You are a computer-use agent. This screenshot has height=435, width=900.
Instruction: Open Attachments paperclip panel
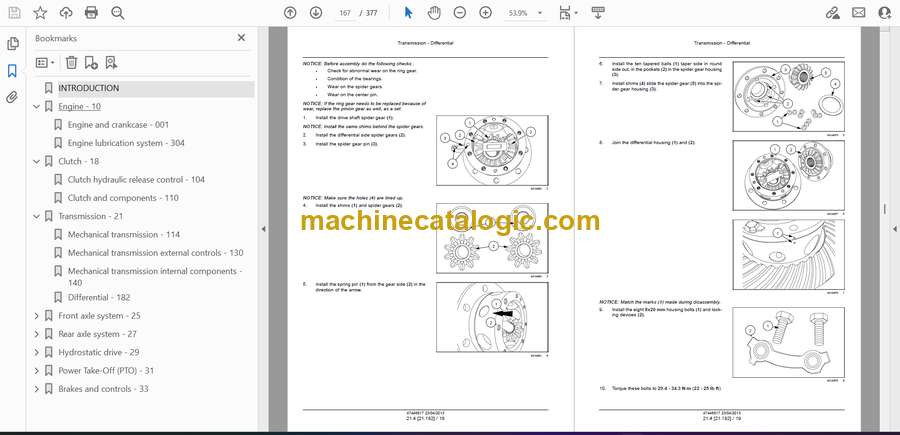(x=12, y=97)
